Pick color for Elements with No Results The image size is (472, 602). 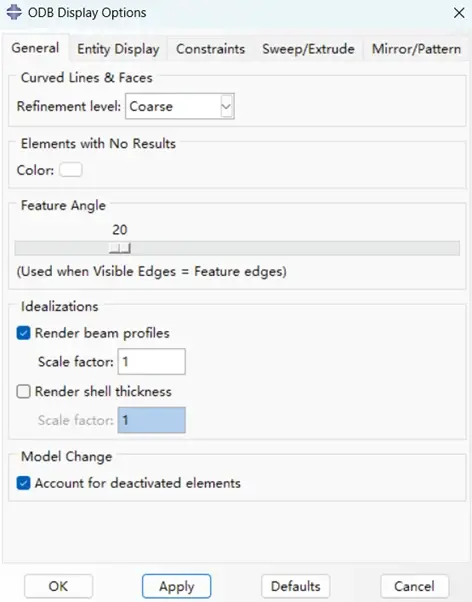click(x=71, y=170)
